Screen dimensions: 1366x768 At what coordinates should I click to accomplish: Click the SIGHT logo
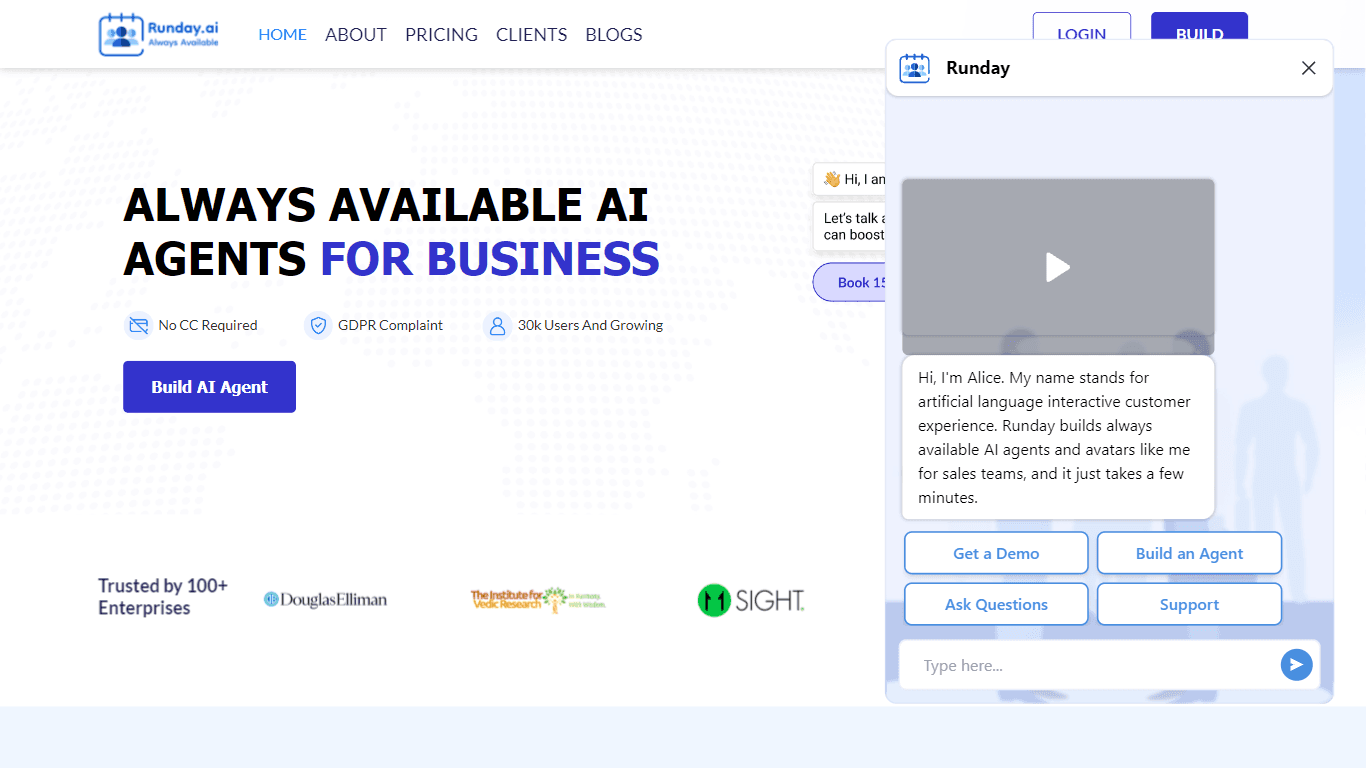coord(751,599)
